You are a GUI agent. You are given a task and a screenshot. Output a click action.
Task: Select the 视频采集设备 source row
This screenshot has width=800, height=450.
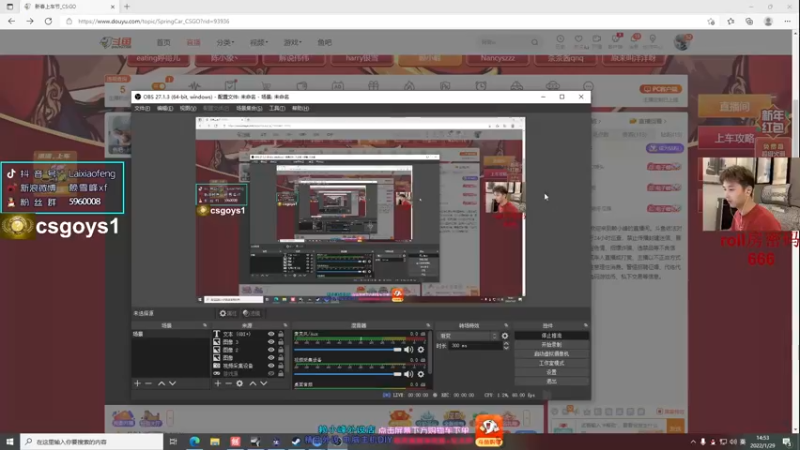[249, 365]
